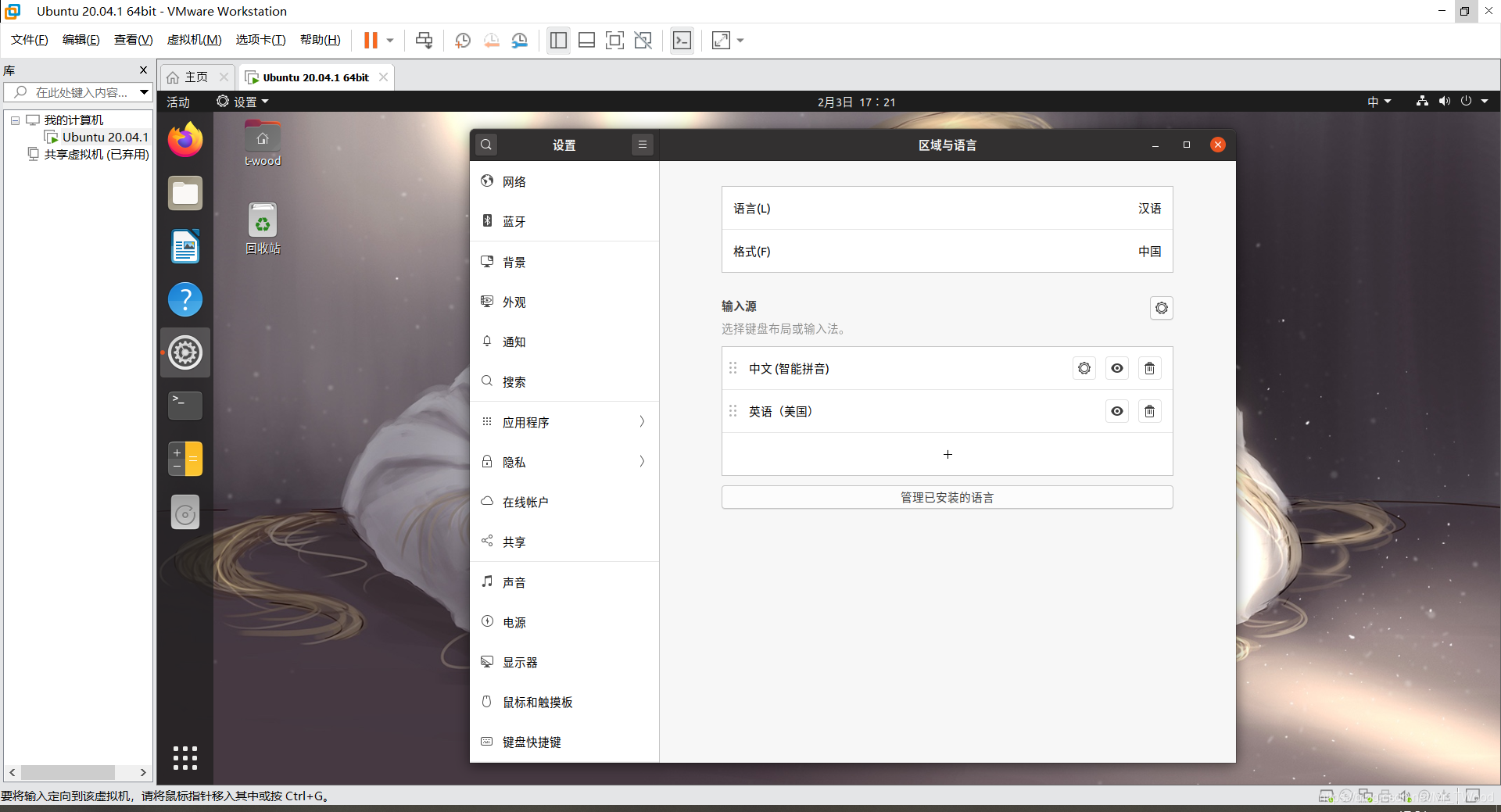Add a new input source
The height and width of the screenshot is (812, 1501).
(x=948, y=454)
